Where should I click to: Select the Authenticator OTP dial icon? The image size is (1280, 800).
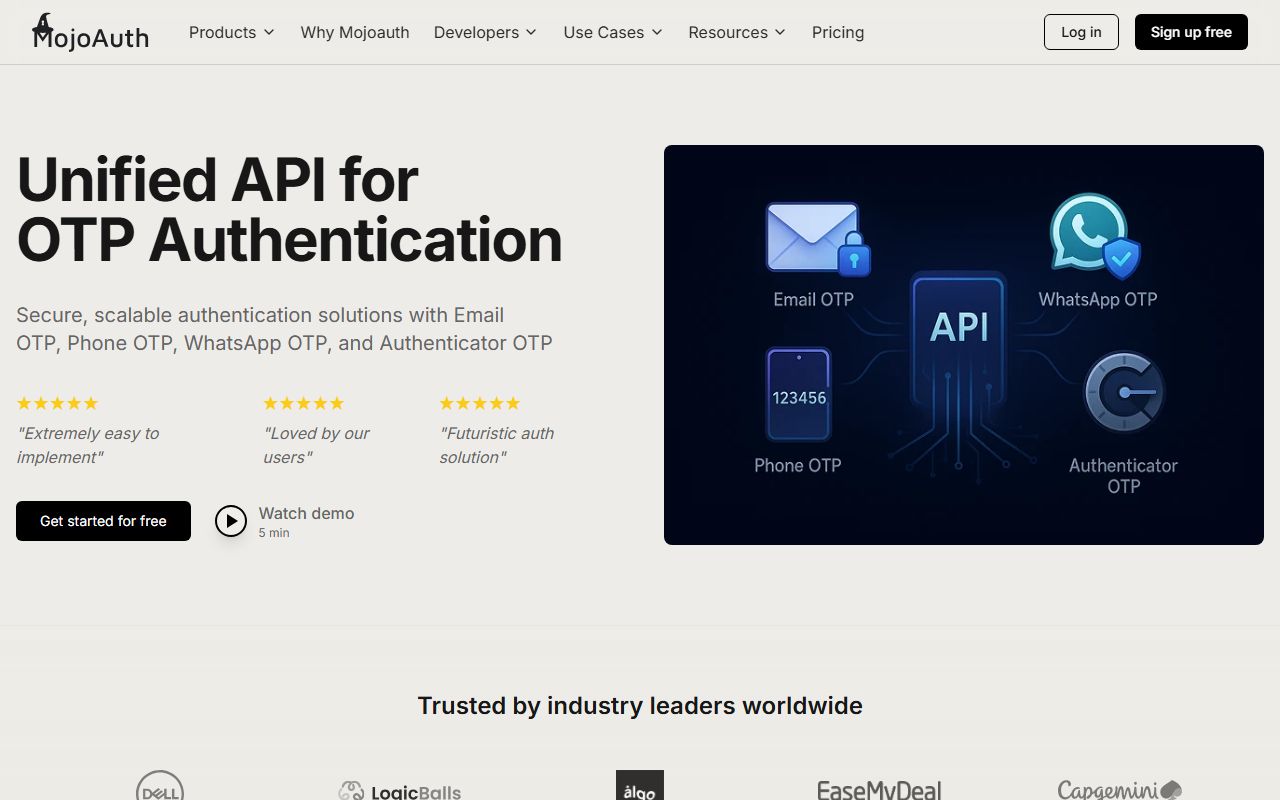[x=1124, y=392]
